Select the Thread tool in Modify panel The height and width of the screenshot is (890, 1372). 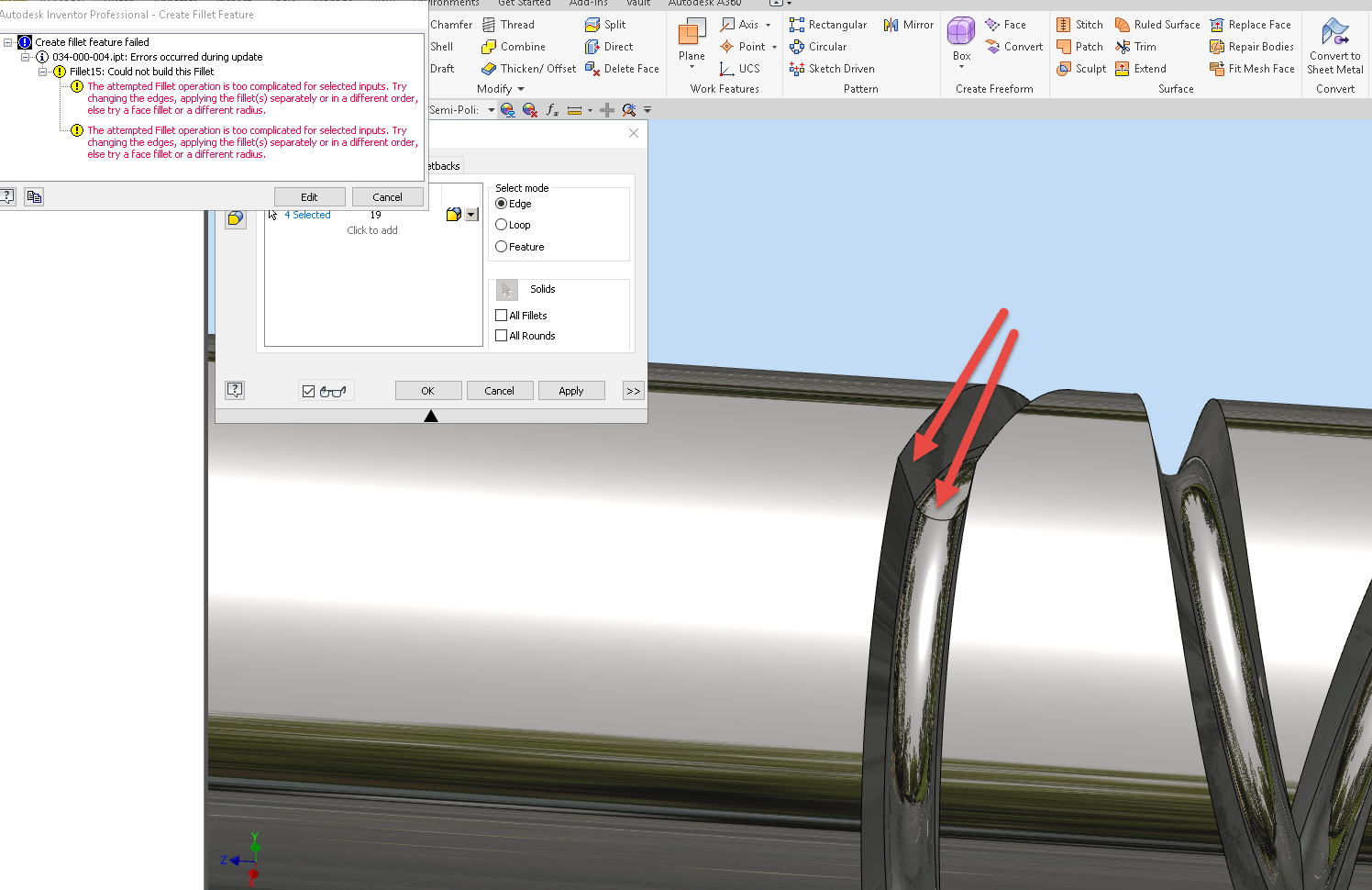[x=508, y=25]
